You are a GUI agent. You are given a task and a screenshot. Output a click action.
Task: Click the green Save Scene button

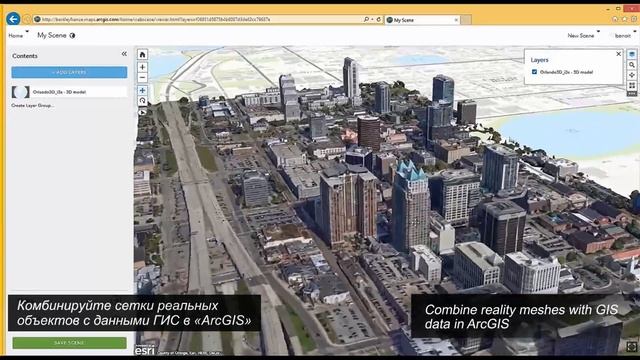tap(69, 343)
